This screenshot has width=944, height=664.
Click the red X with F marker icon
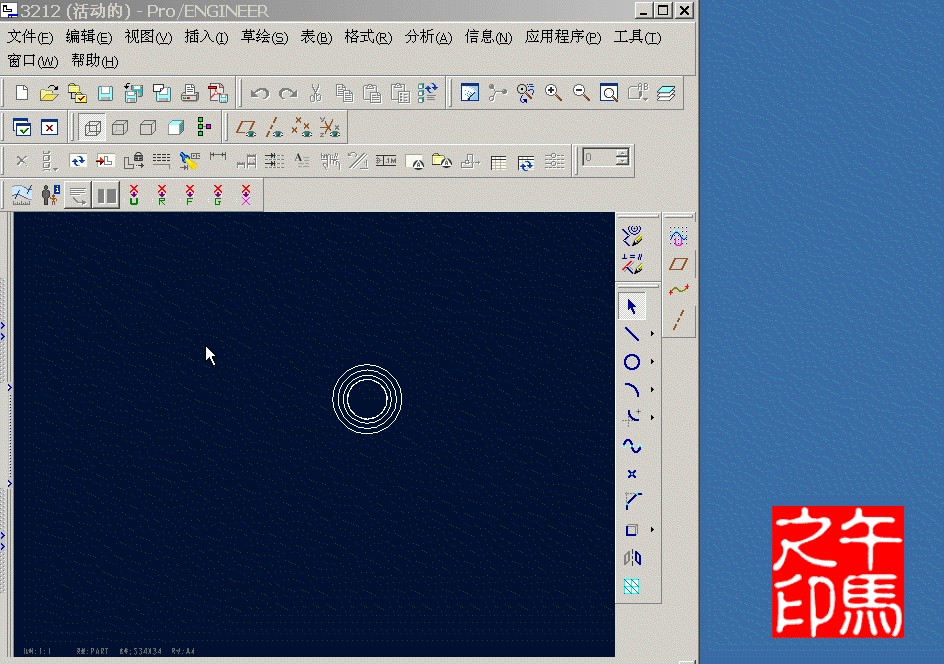(x=190, y=195)
